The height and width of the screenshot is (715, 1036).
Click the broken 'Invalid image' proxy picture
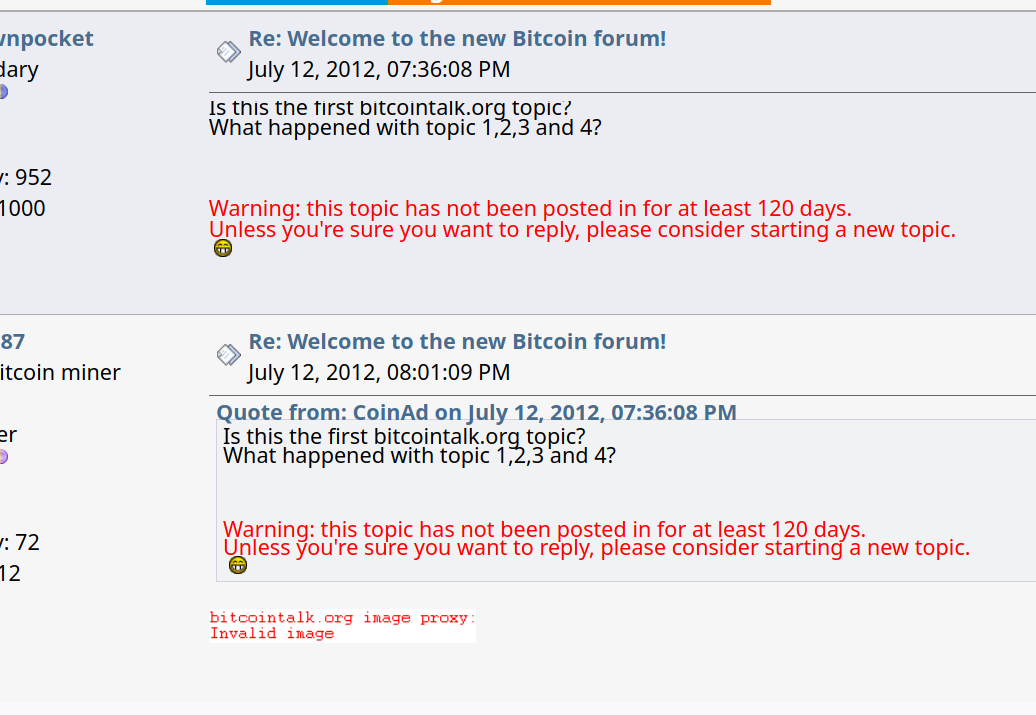point(342,626)
